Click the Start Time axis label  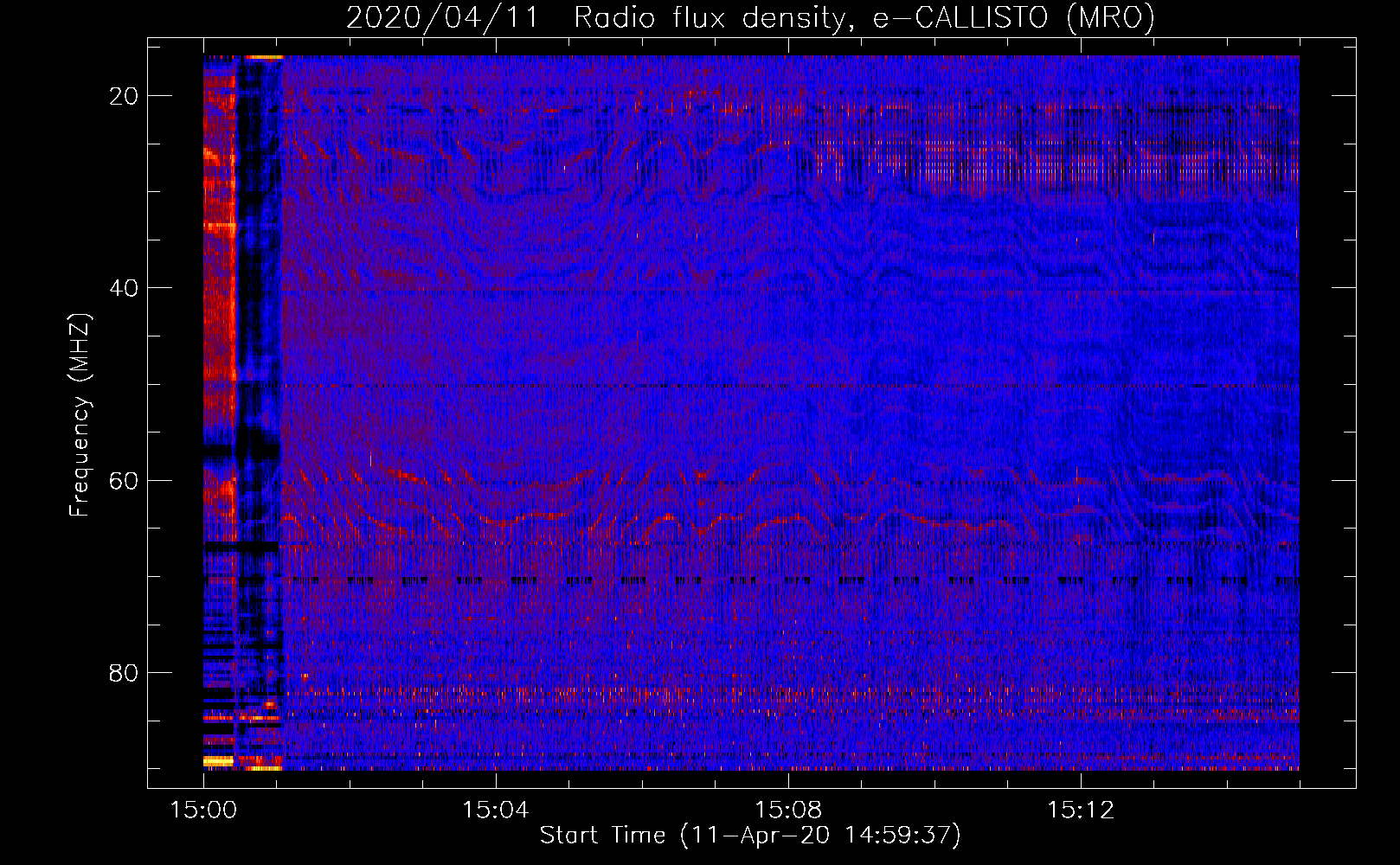[x=750, y=836]
